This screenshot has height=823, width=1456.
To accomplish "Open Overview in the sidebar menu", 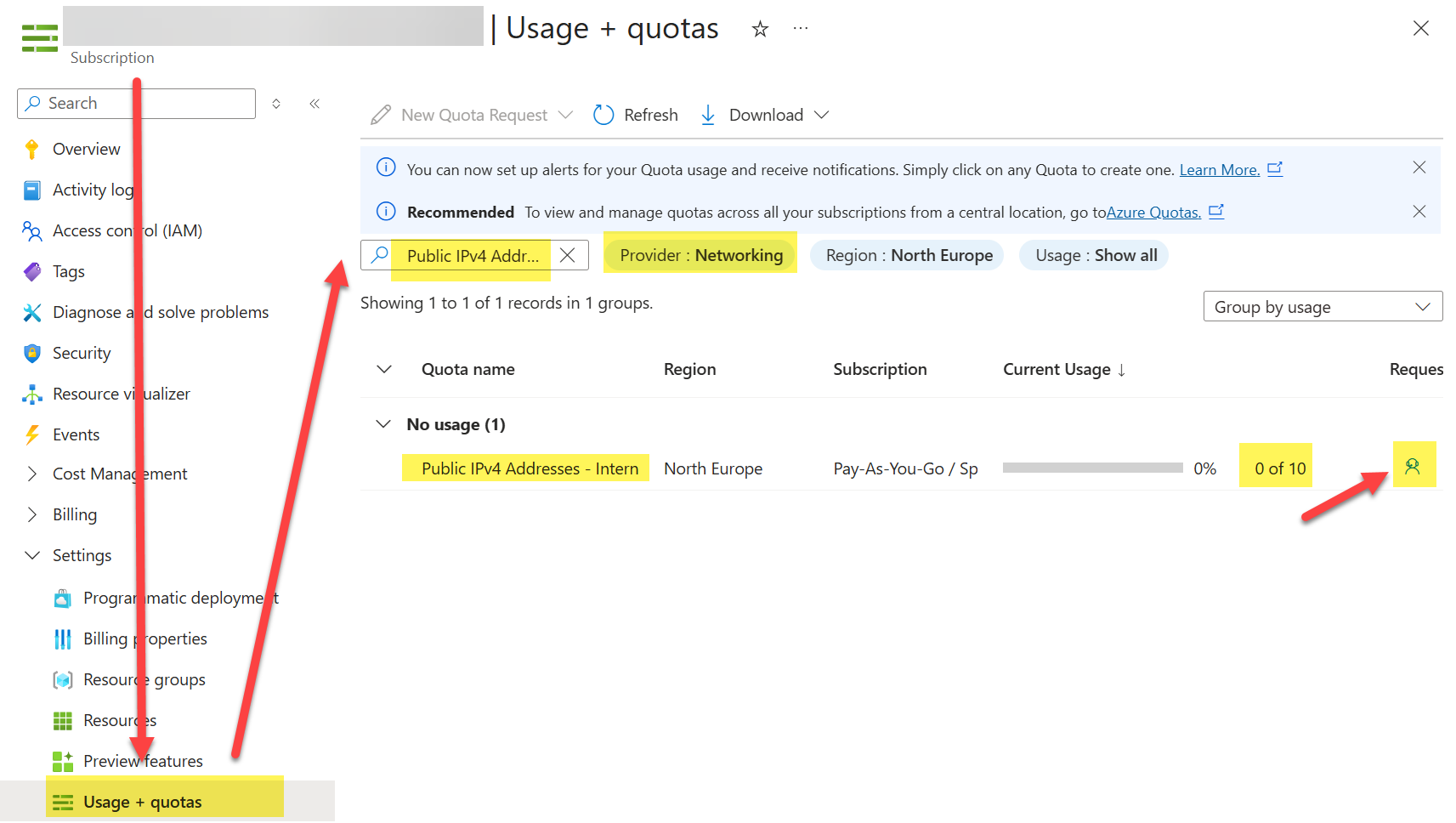I will [87, 150].
